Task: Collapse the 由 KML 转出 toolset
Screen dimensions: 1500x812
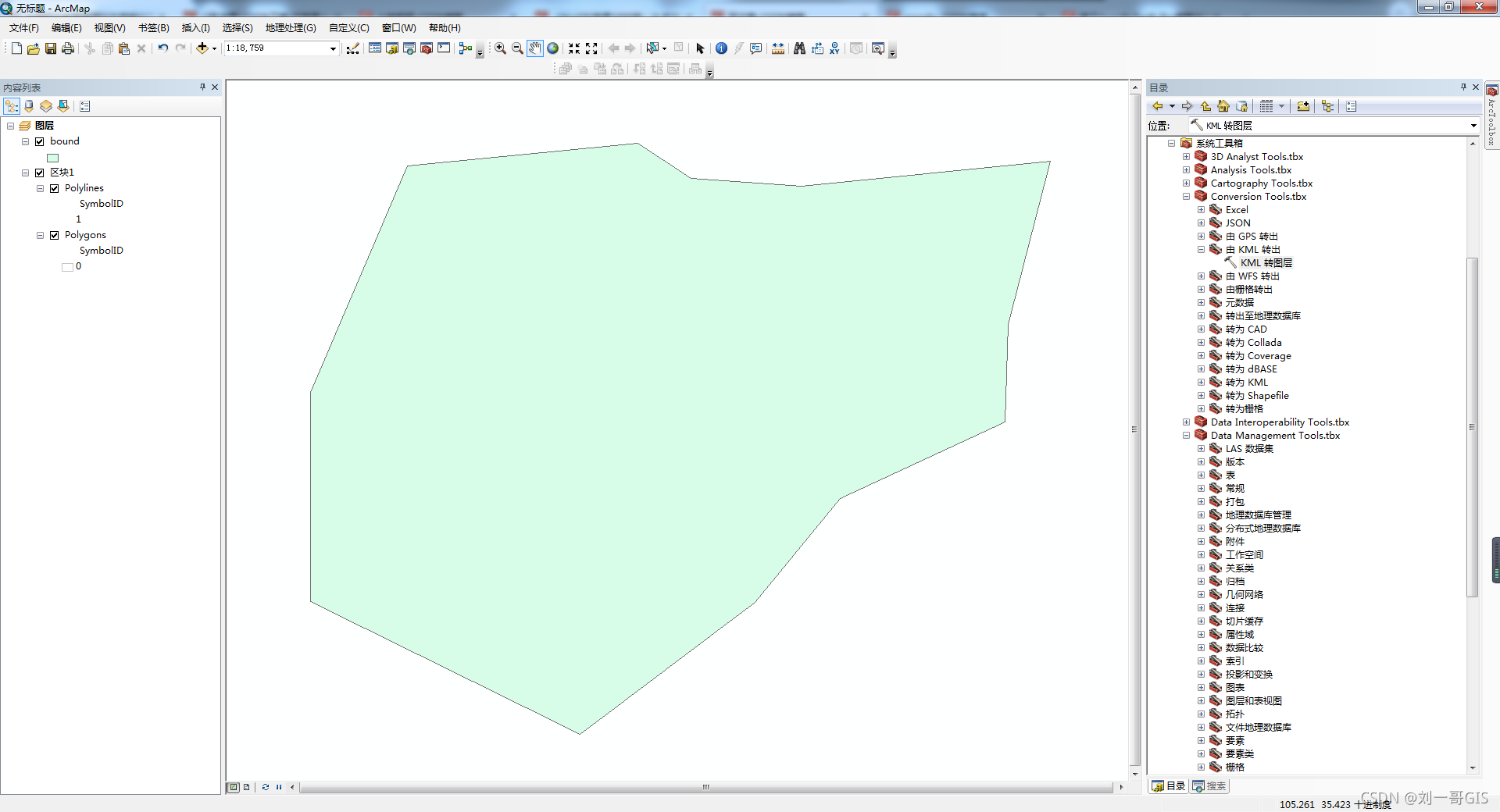Action: (1201, 250)
